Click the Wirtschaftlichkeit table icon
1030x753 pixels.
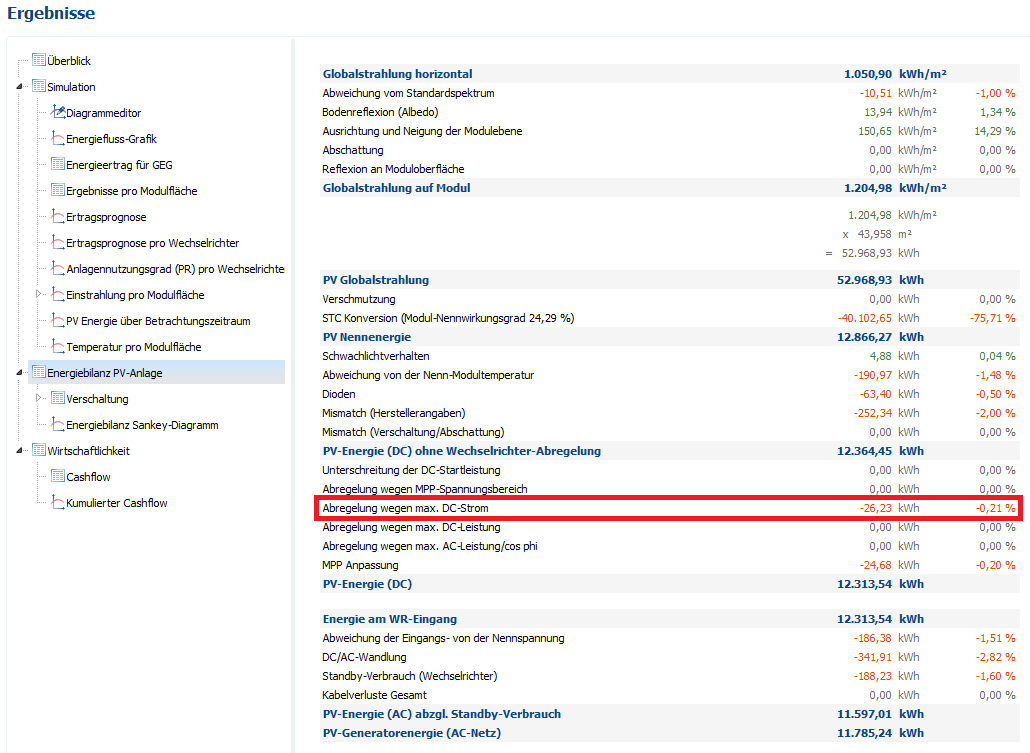[x=39, y=451]
